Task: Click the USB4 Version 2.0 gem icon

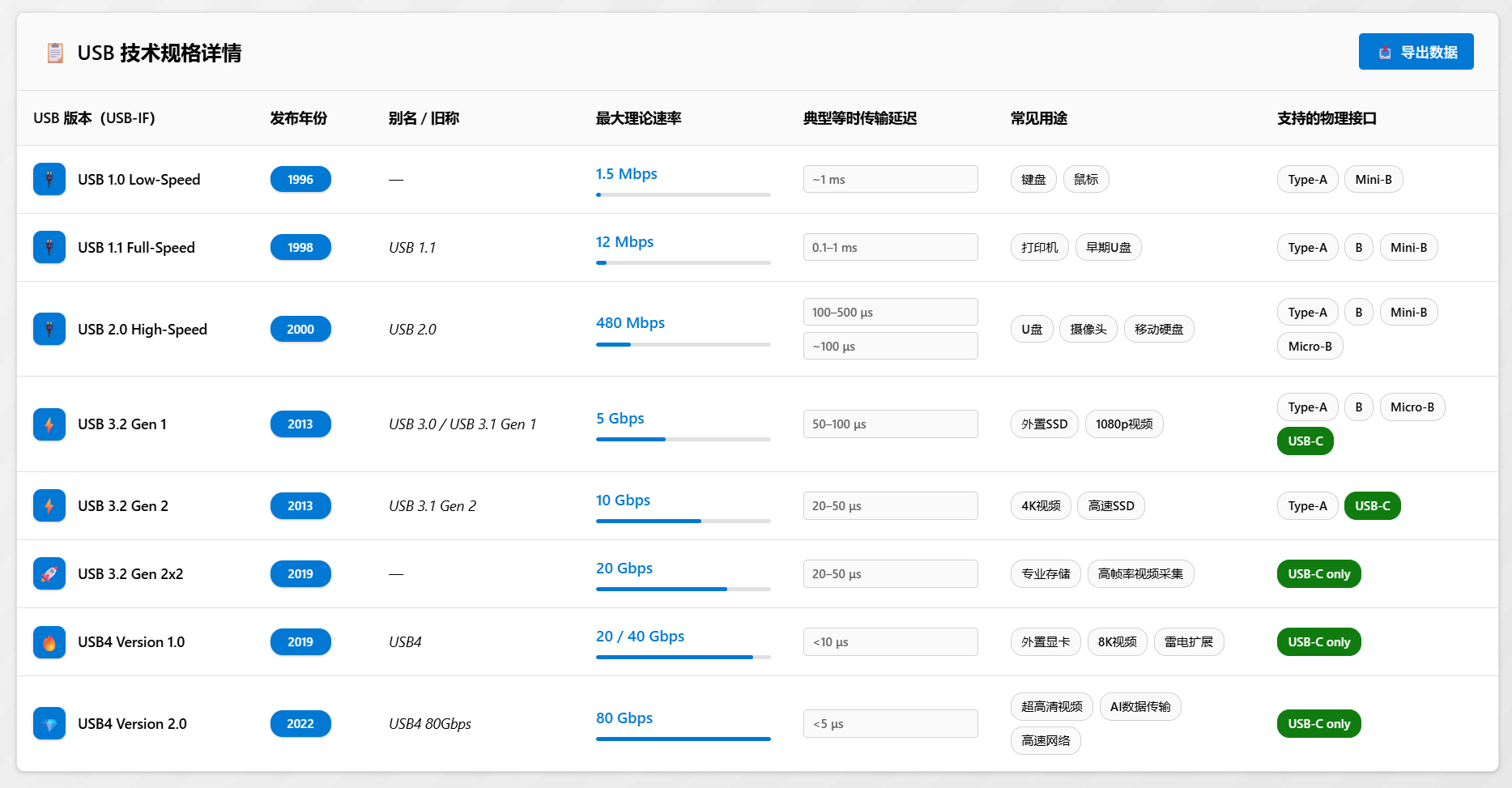Action: pyautogui.click(x=49, y=723)
